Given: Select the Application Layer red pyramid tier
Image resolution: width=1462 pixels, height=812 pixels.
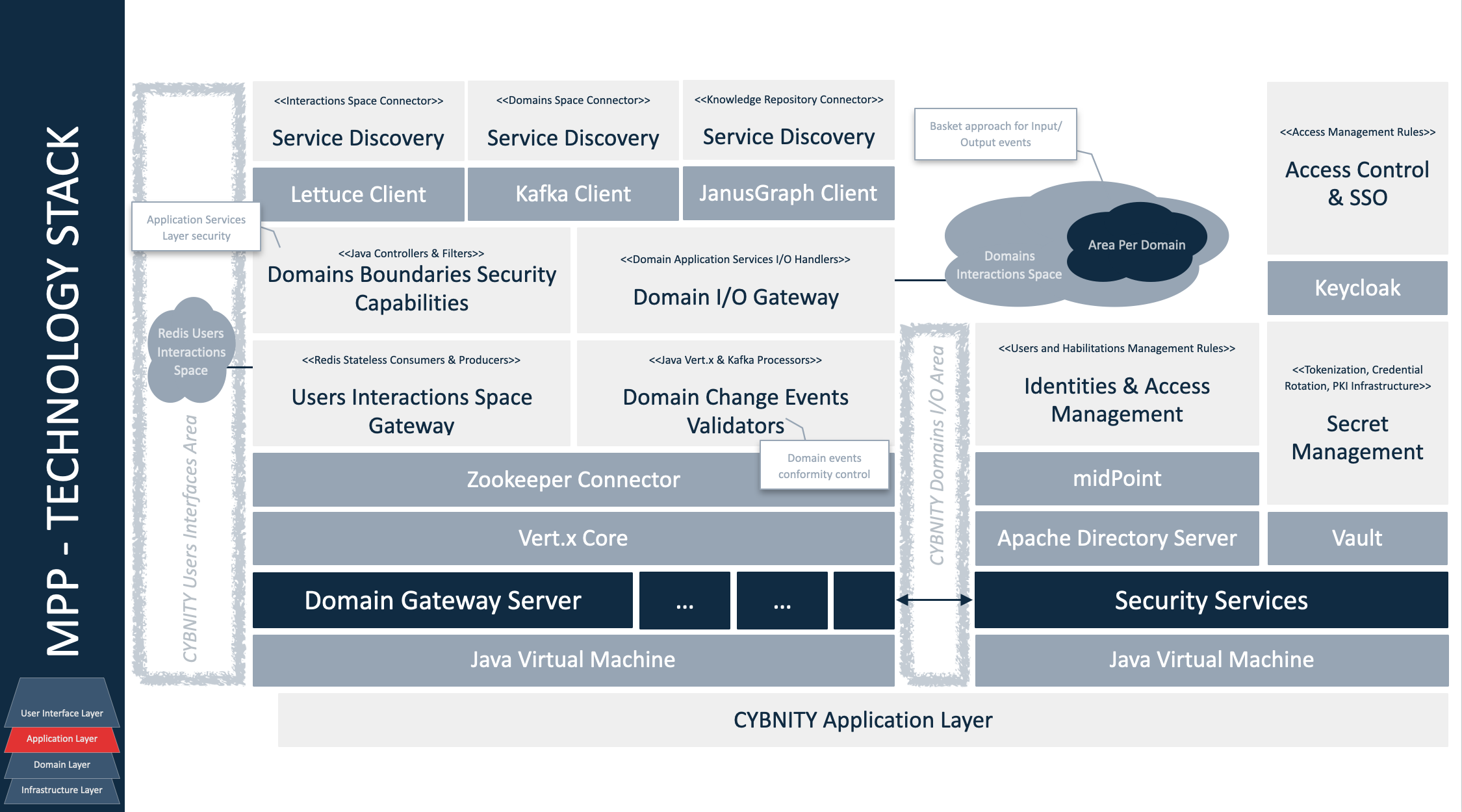Looking at the screenshot, I should point(62,739).
